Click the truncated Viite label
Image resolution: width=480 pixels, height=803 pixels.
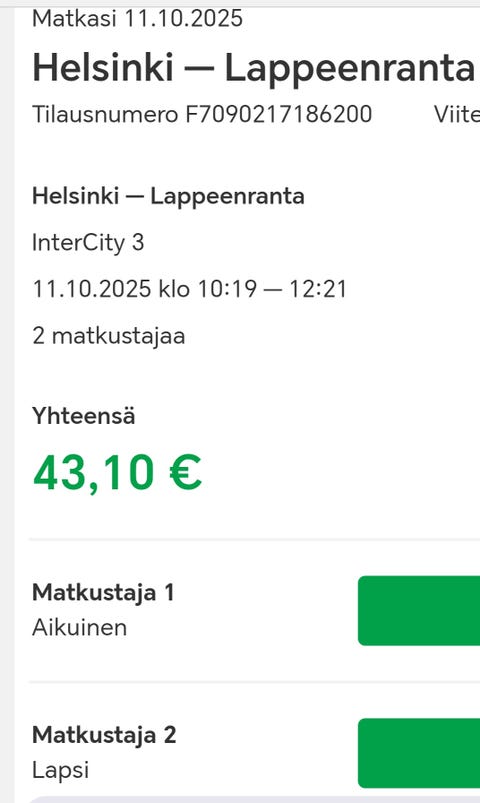(457, 114)
